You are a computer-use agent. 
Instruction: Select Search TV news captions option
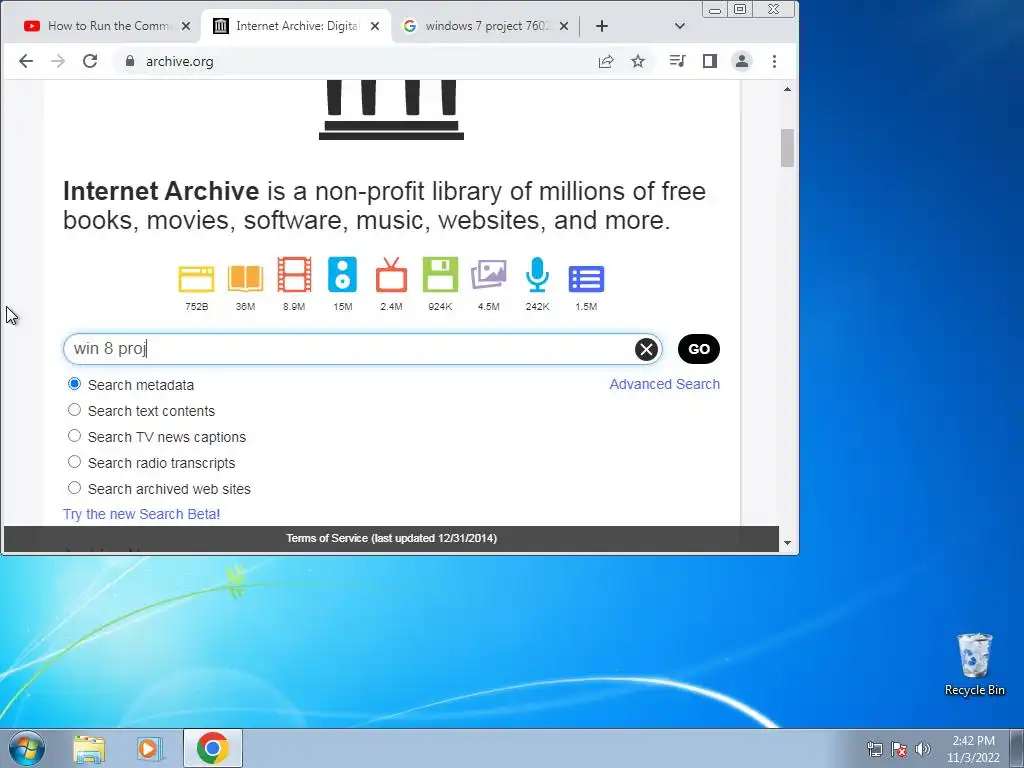74,436
